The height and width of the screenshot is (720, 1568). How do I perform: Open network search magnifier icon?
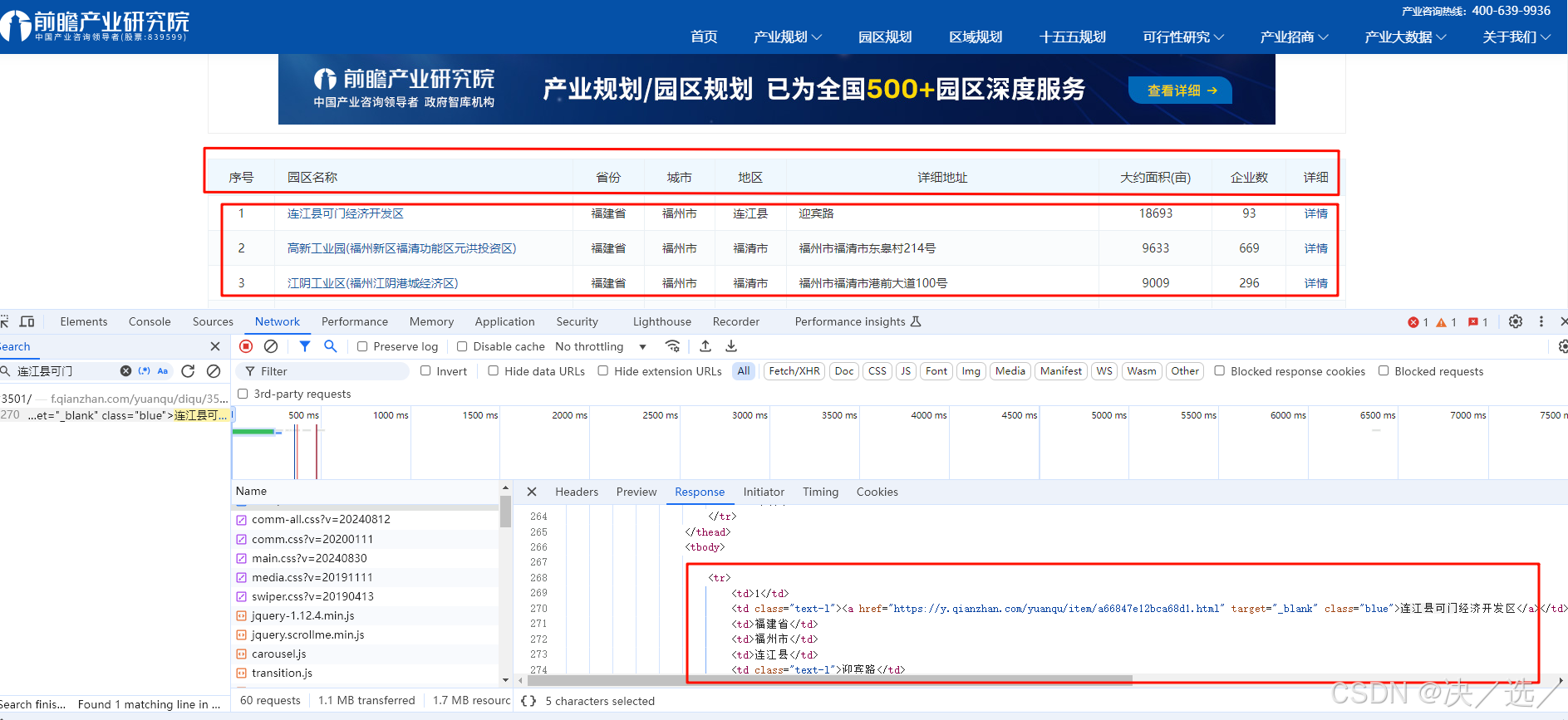point(330,346)
